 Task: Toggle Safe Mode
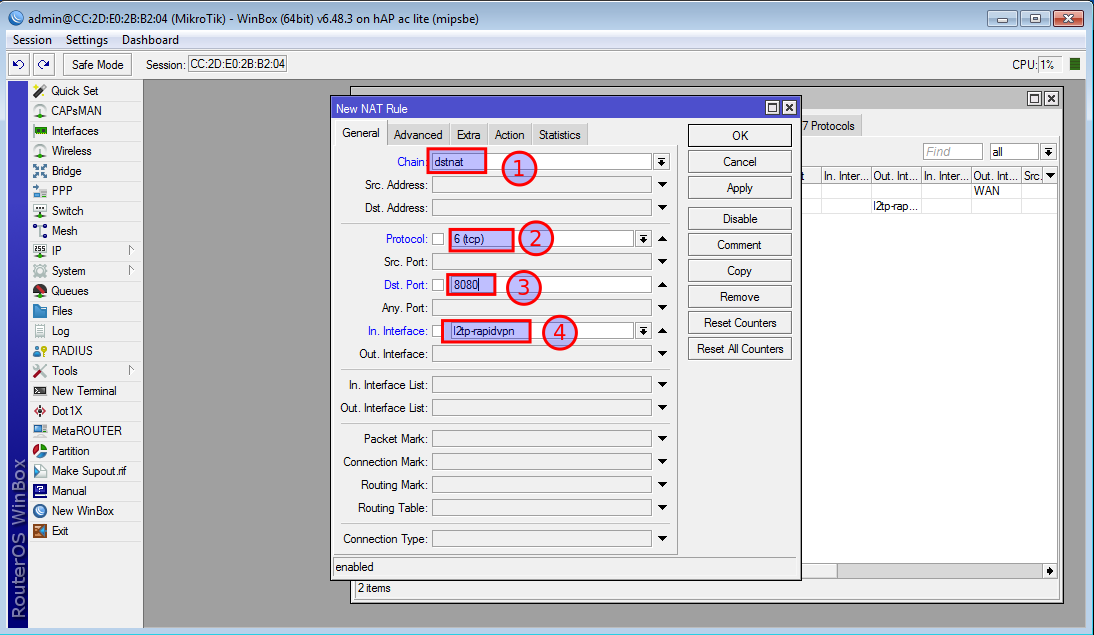tap(97, 65)
